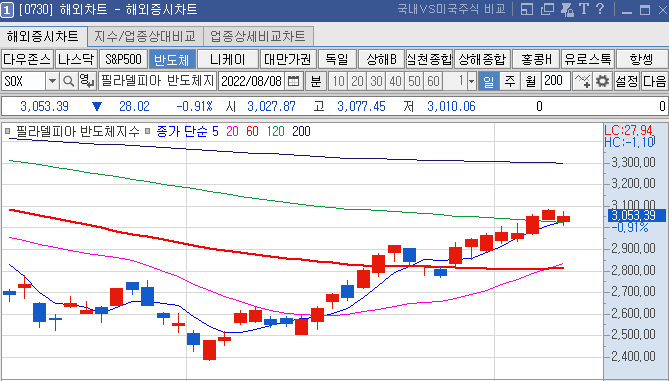Switch to 해외증시차트 tab
Screen dimensions: 669x381
coord(43,36)
